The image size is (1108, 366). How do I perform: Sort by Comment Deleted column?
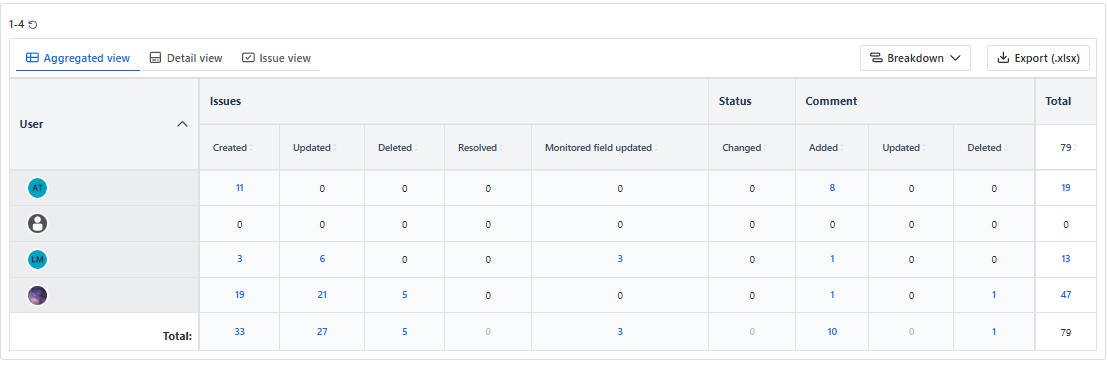click(x=986, y=148)
